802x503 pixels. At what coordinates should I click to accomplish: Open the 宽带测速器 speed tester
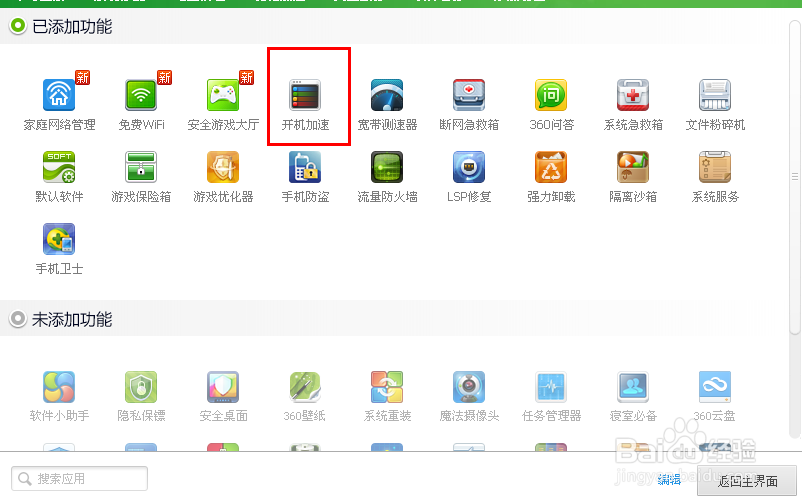(387, 95)
